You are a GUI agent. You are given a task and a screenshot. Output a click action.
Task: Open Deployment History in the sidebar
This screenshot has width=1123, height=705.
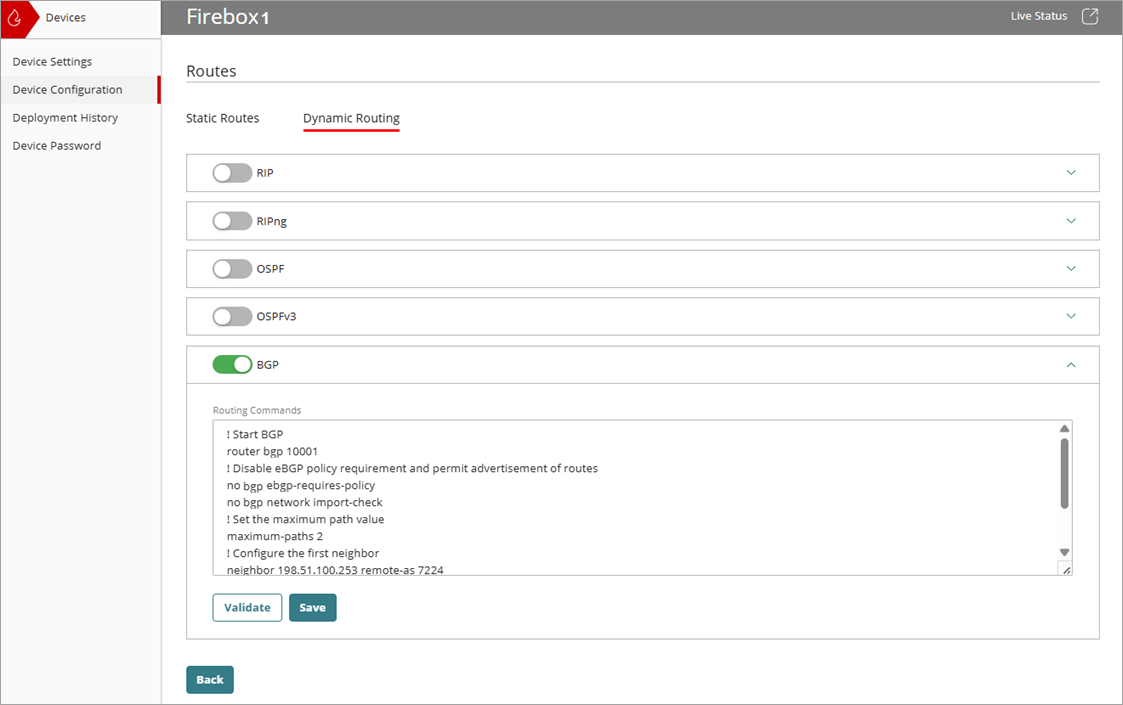[64, 117]
